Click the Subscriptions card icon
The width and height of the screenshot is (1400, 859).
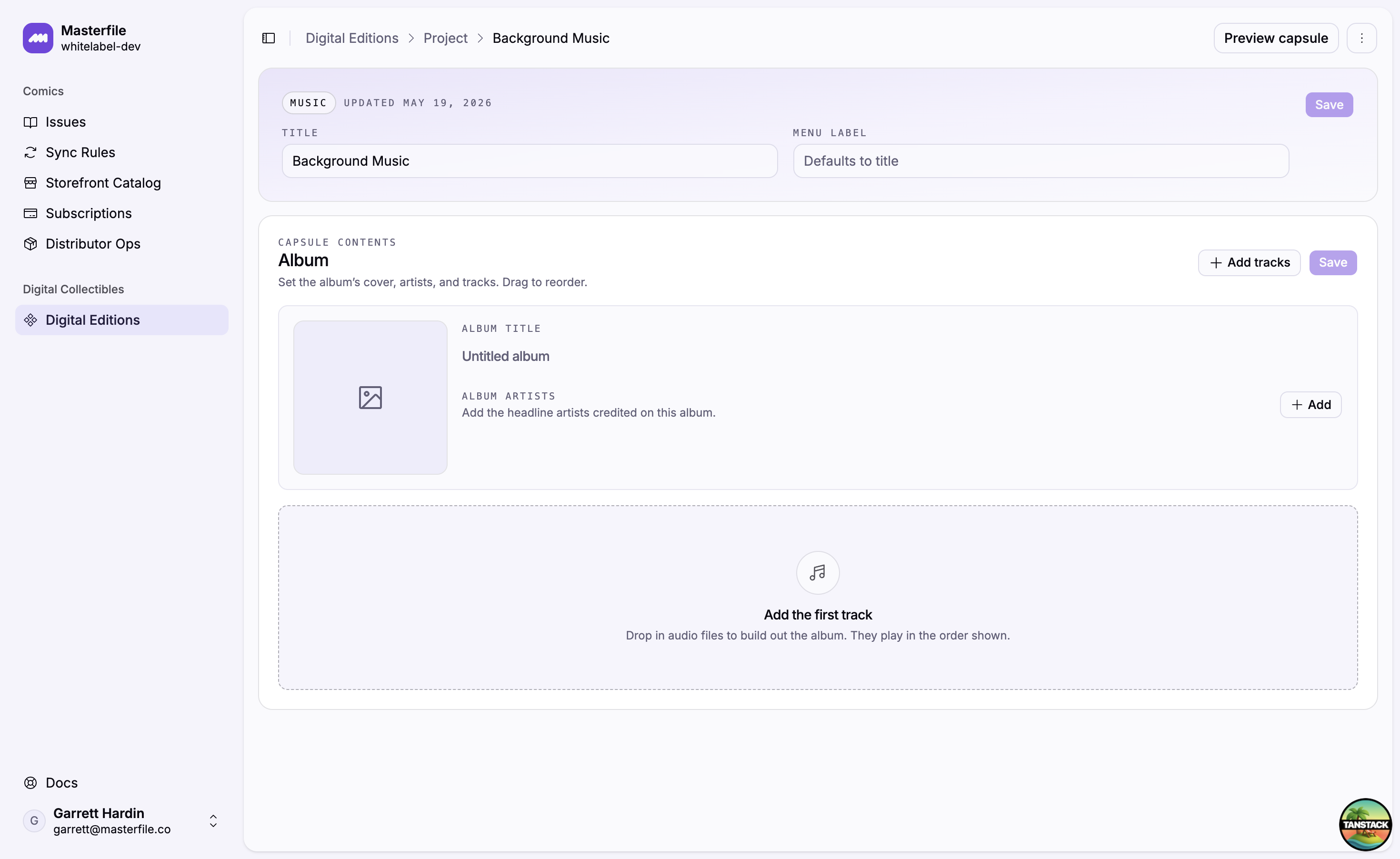30,213
